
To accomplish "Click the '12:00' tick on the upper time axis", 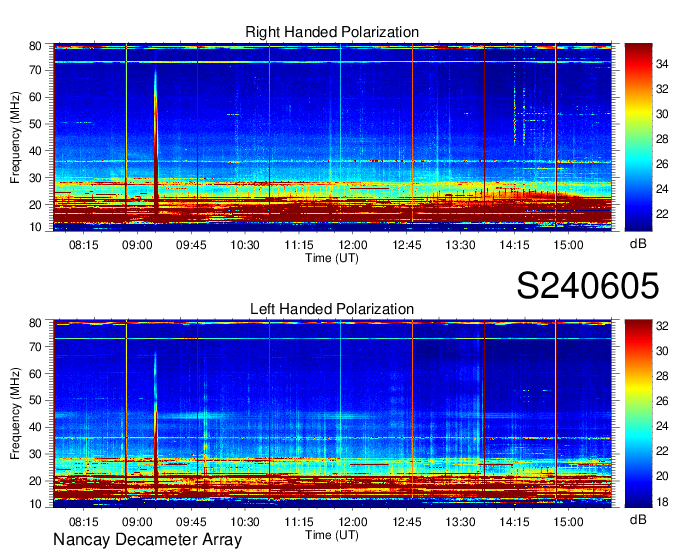I will pyautogui.click(x=353, y=245).
